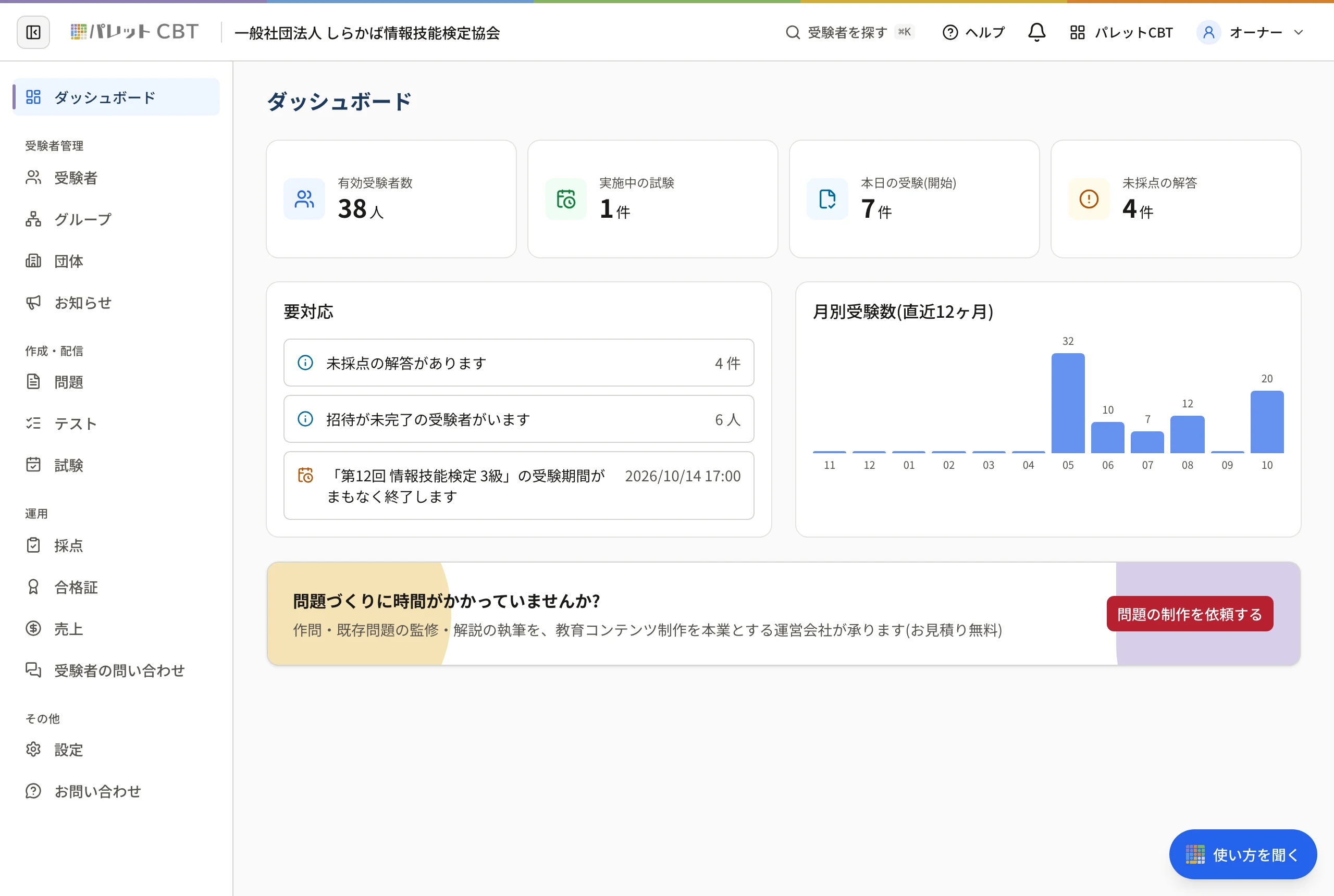Screen dimensions: 1334x896
Task: Click the 有効受験者数 people icon
Action: [x=304, y=199]
